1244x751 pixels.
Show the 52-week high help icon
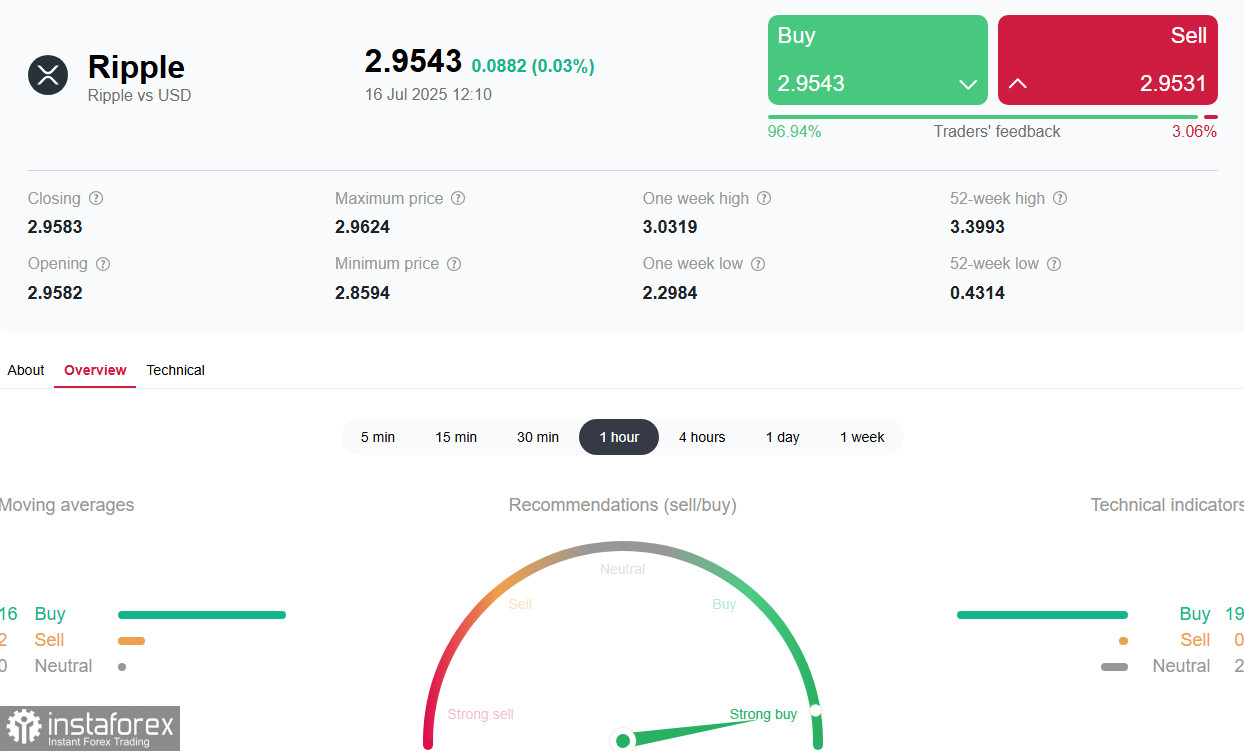click(1060, 199)
